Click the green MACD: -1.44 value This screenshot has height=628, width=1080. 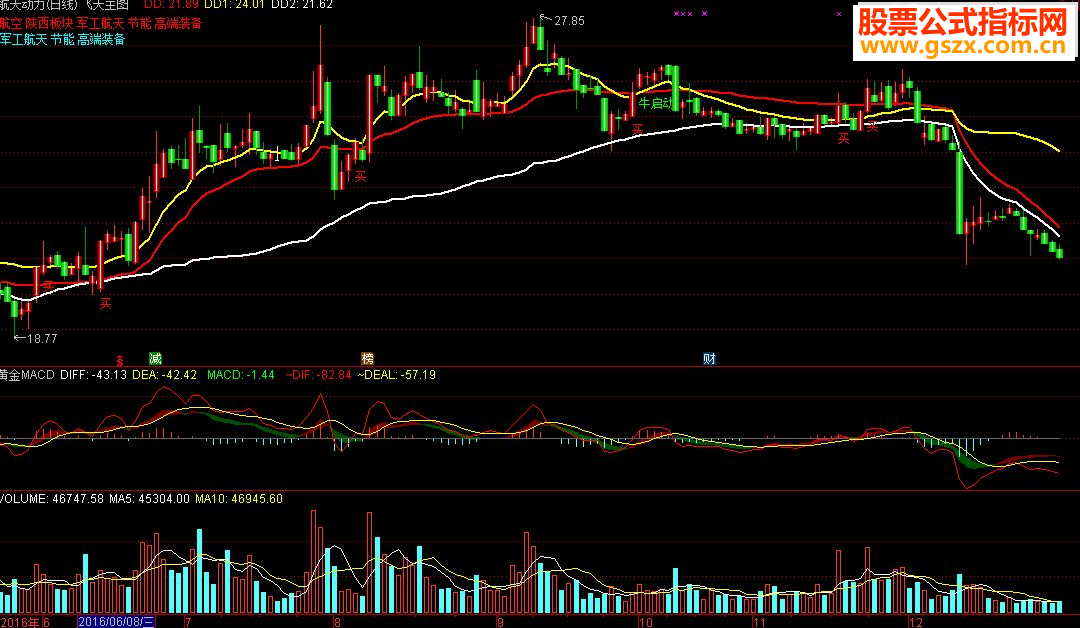coord(241,375)
